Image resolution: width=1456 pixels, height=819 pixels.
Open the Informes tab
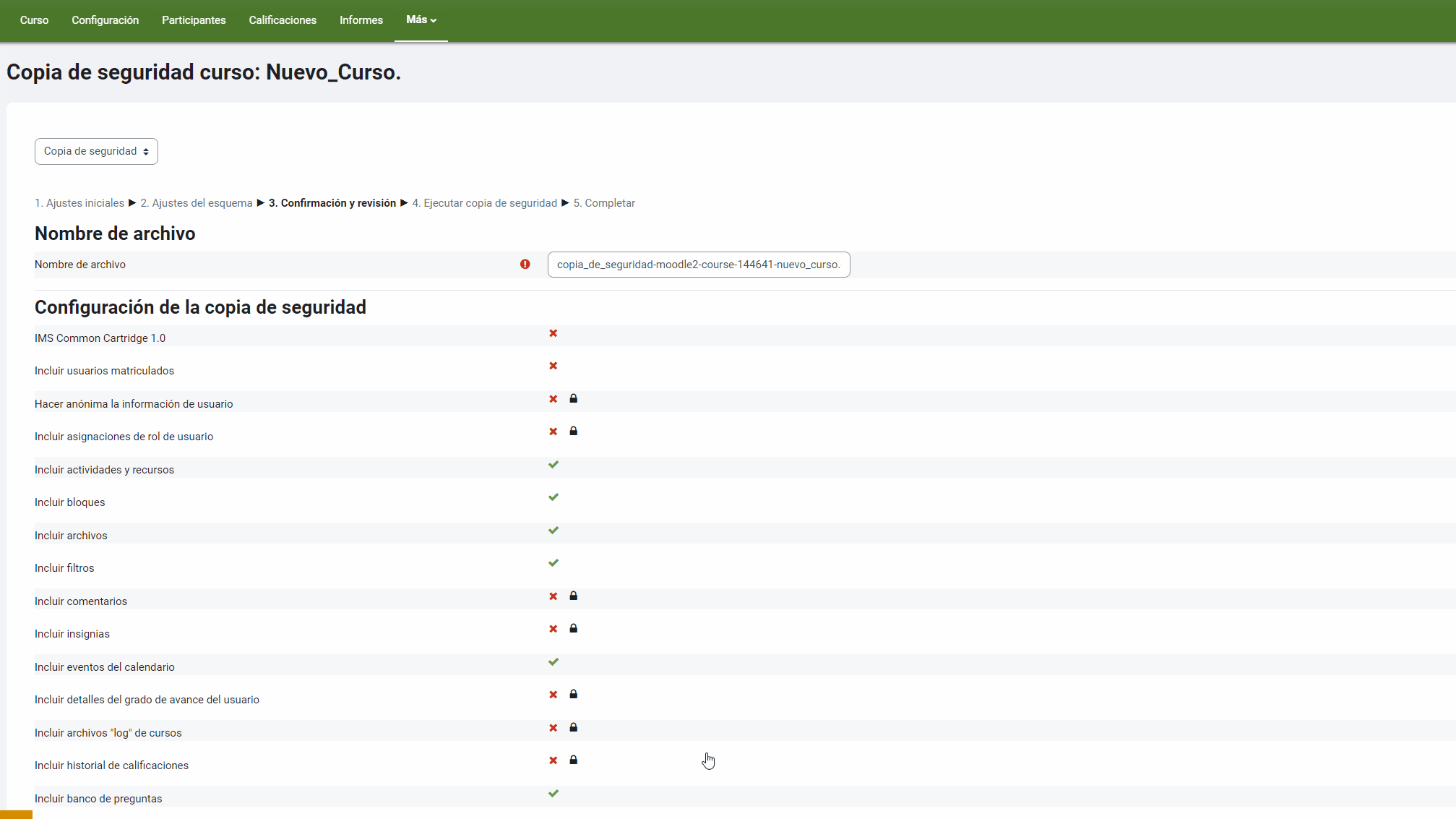click(361, 20)
